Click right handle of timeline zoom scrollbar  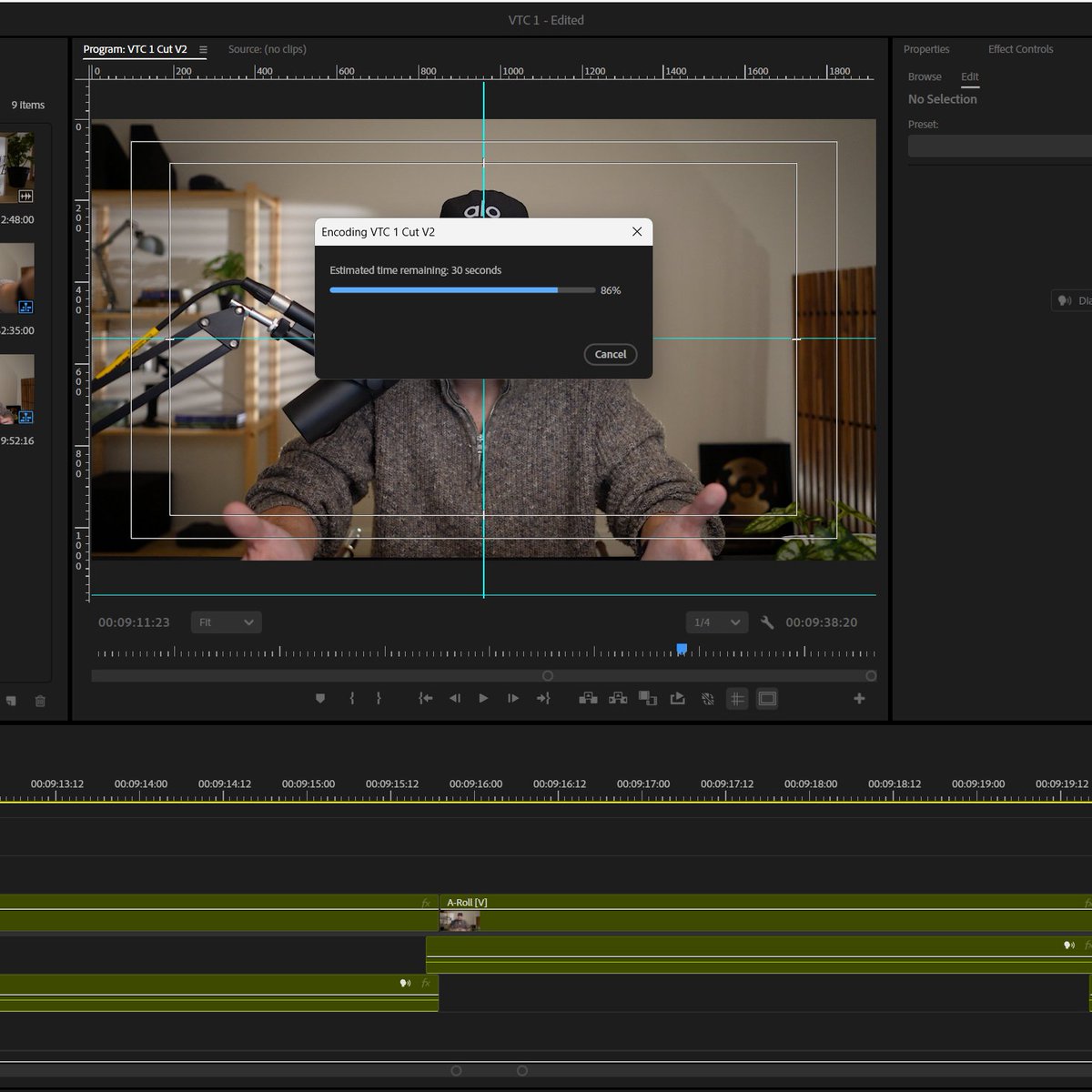(522, 1071)
